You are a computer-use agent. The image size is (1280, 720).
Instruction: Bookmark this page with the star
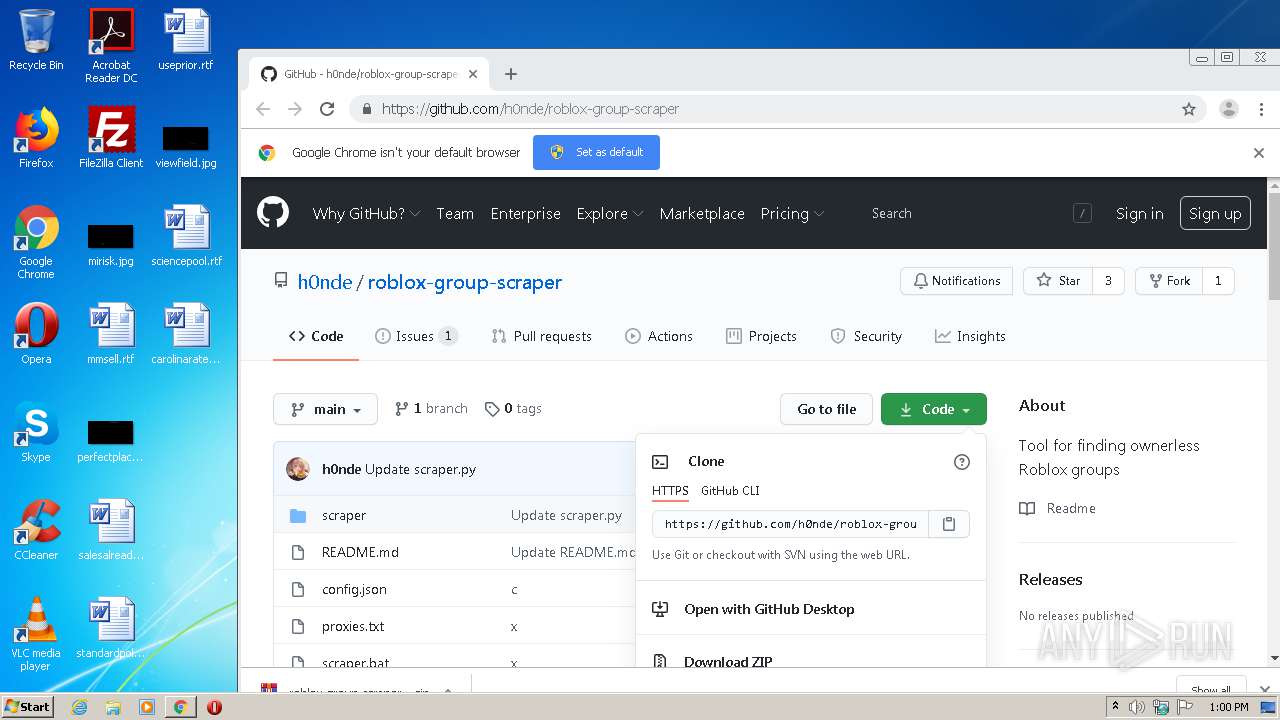coord(1188,109)
